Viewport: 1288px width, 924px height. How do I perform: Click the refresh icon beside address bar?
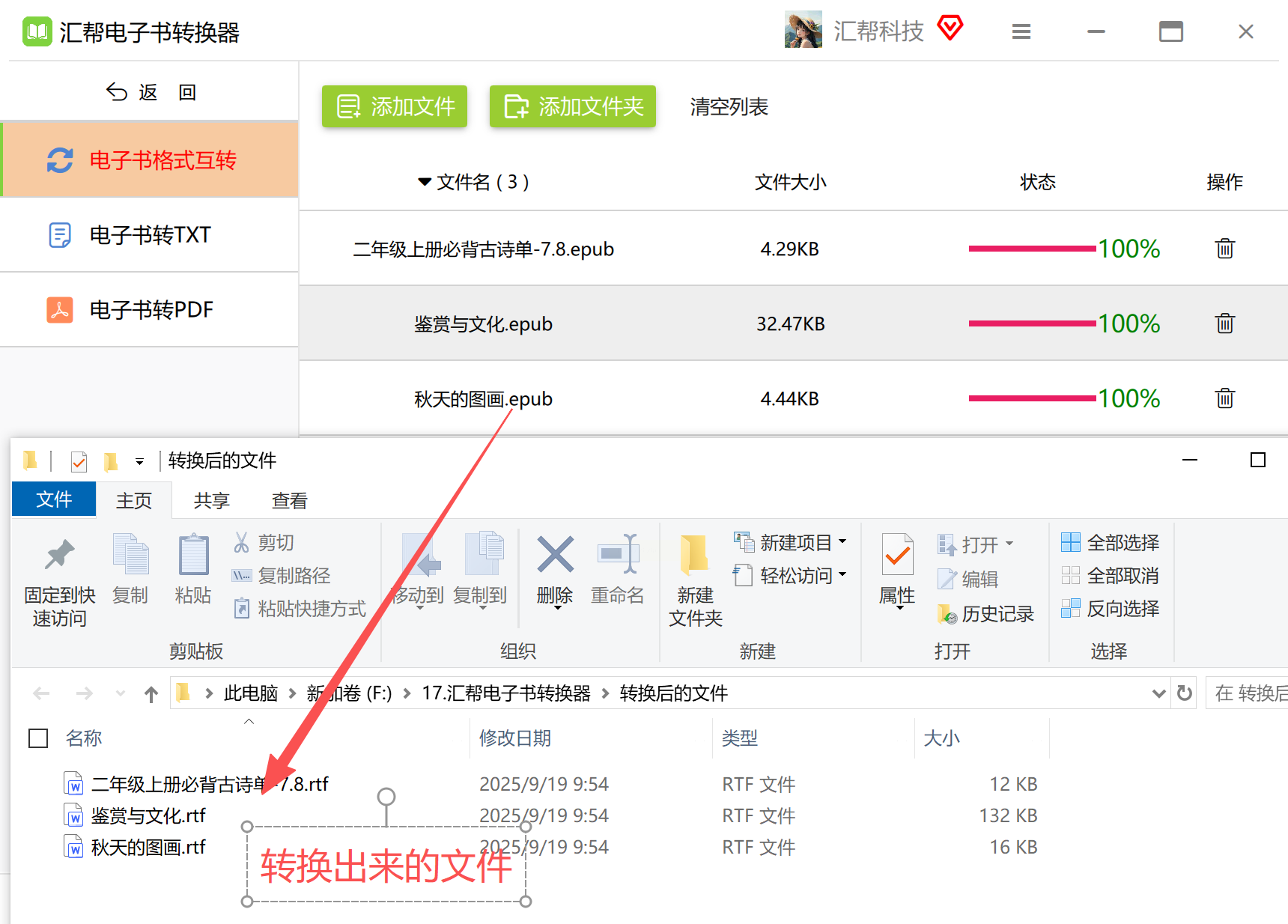click(1185, 693)
